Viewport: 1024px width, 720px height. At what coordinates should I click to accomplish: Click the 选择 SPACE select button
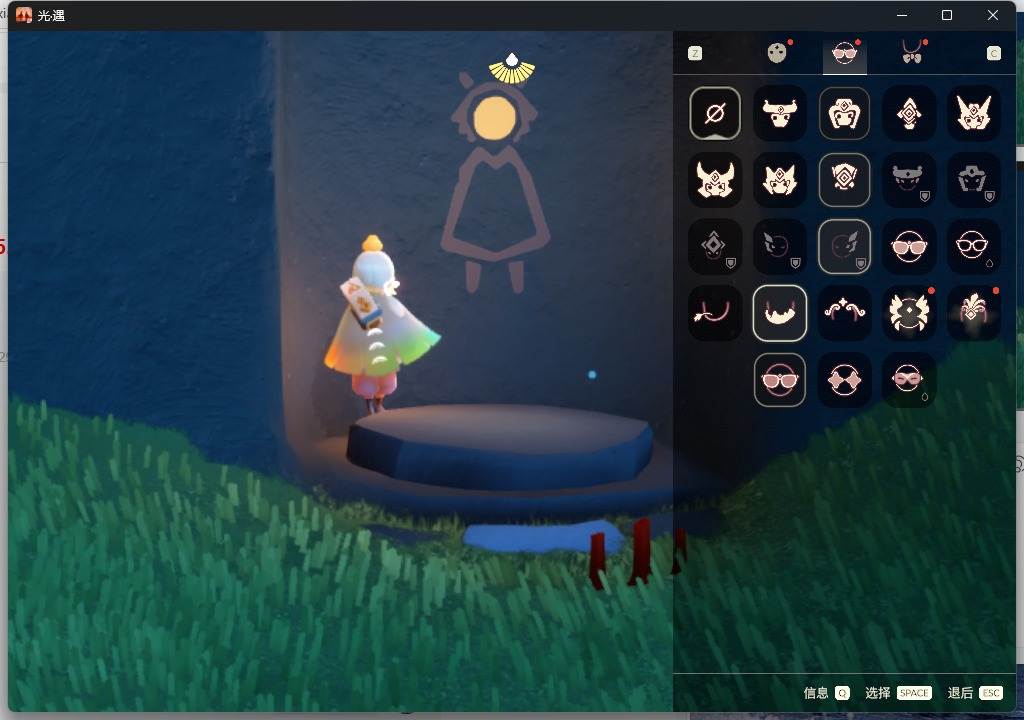click(899, 693)
